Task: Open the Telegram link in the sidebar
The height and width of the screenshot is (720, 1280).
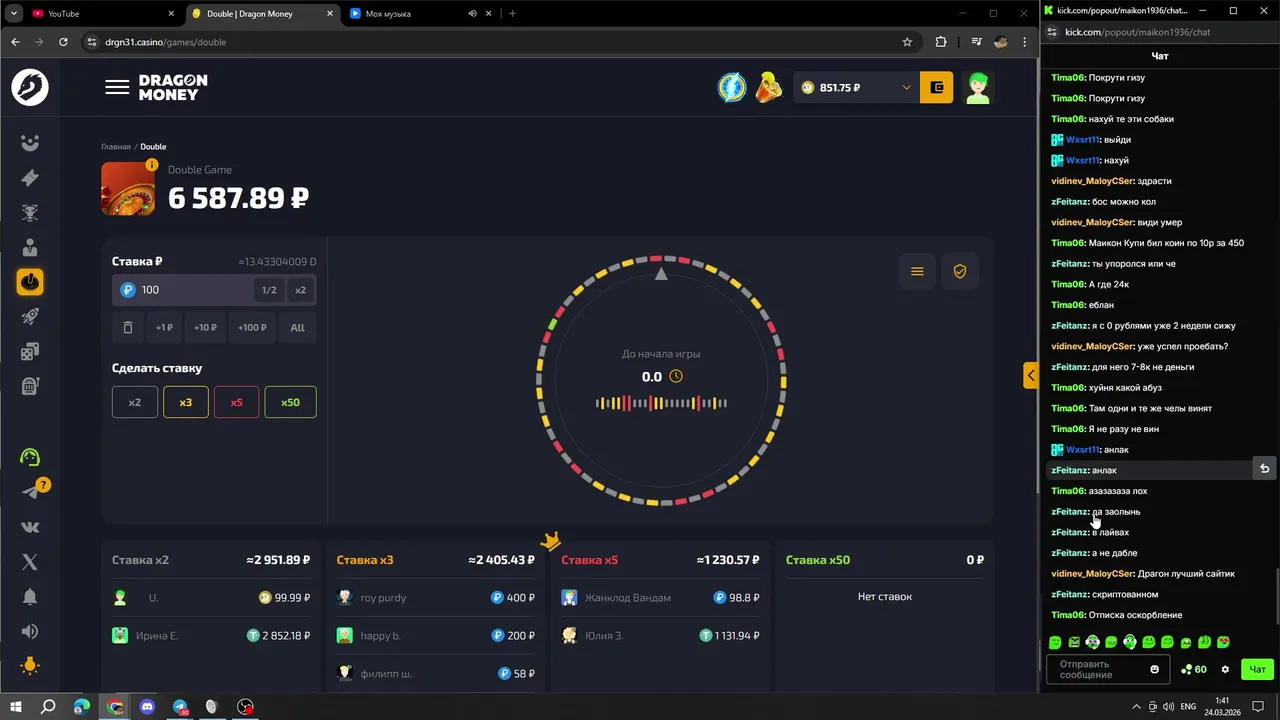Action: (x=30, y=492)
